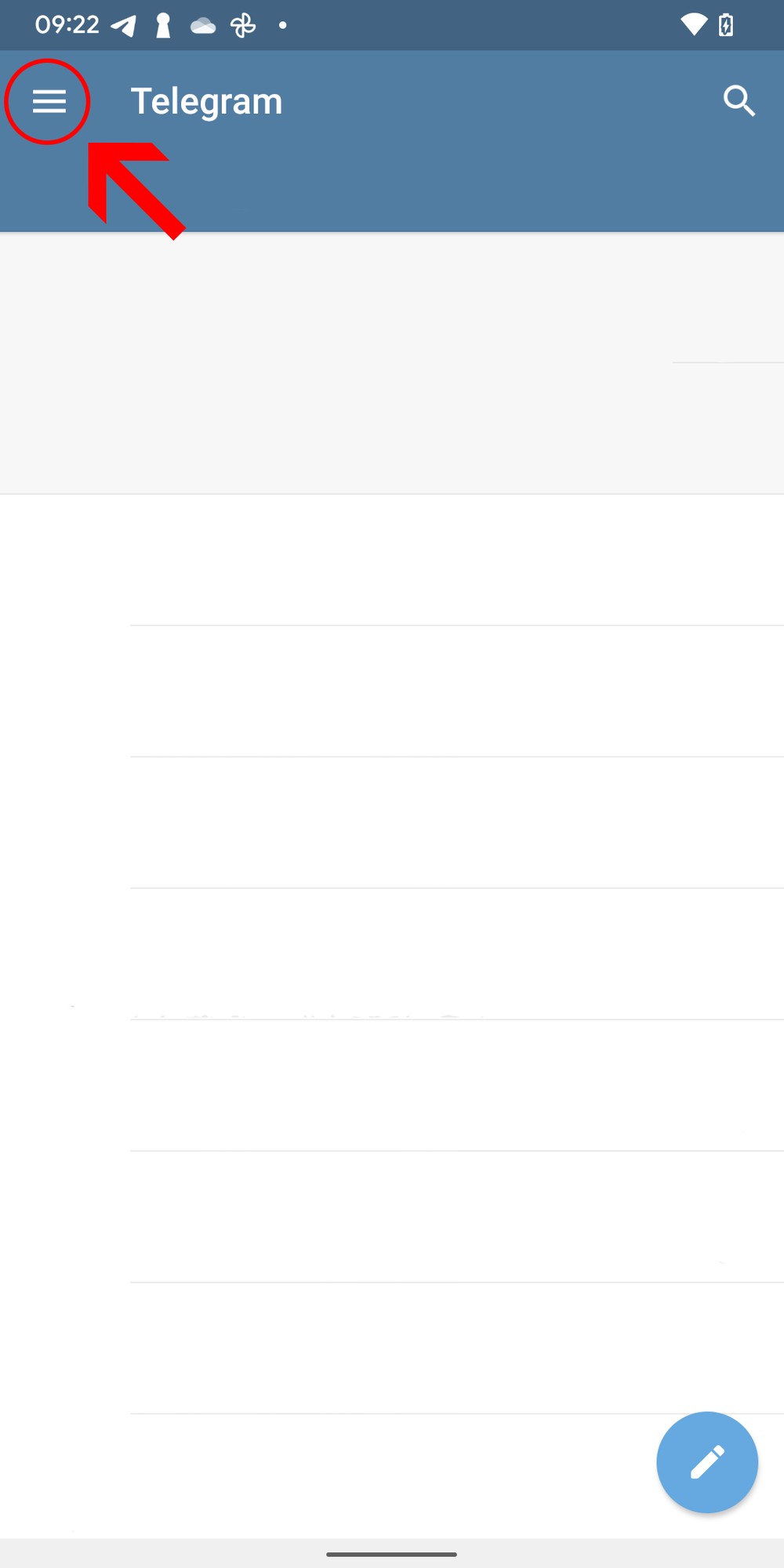Select the second white chat row
Screen dimensions: 784x1568
tap(392, 691)
